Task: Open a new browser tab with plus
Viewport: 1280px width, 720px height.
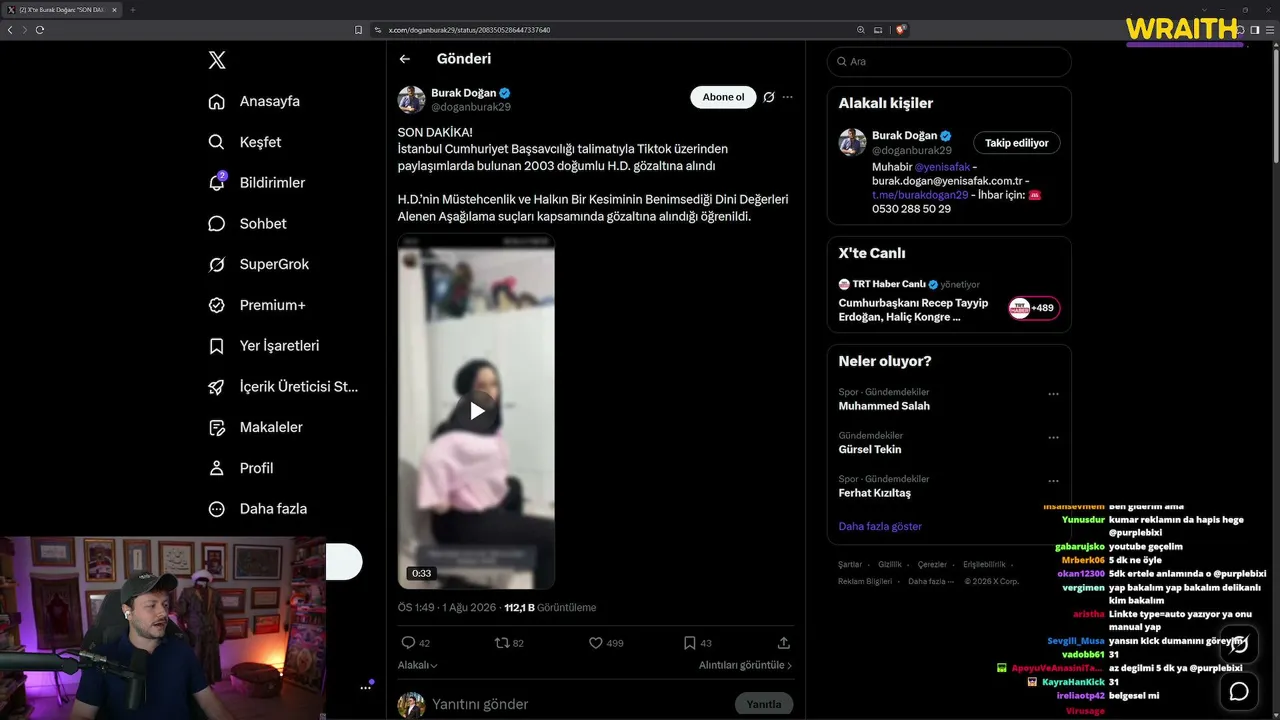Action: click(132, 10)
